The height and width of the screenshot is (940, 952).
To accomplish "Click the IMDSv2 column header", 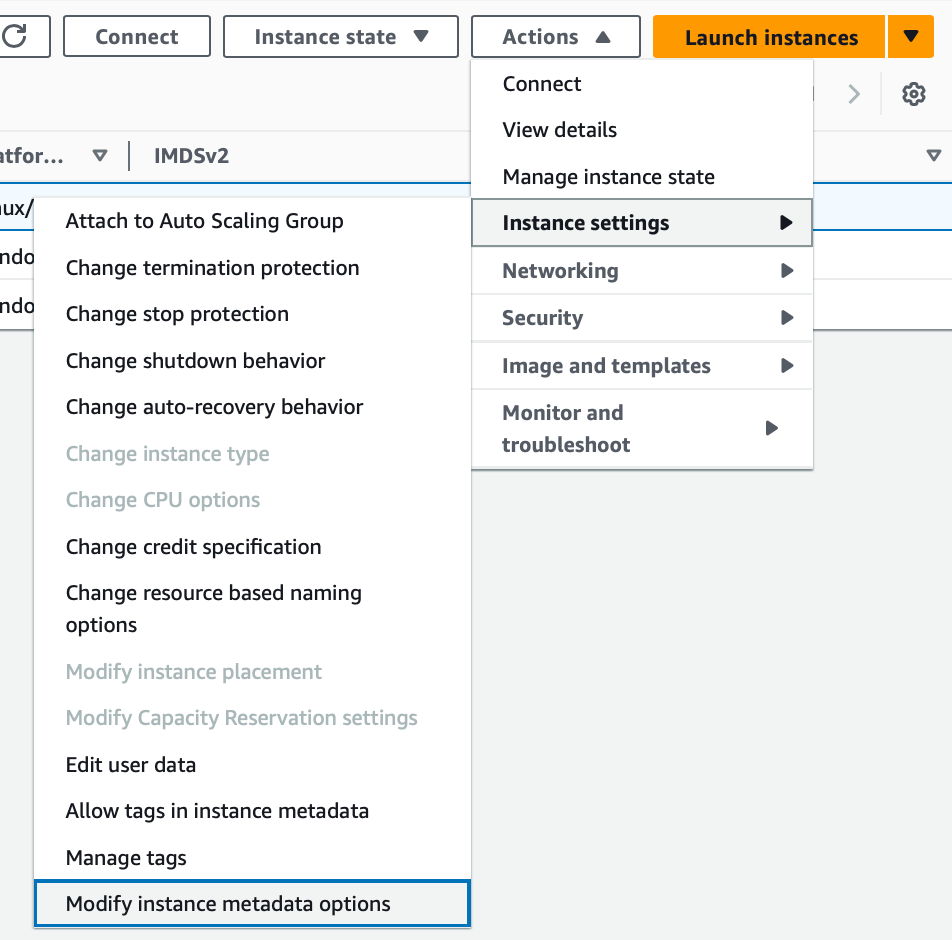I will tap(192, 156).
